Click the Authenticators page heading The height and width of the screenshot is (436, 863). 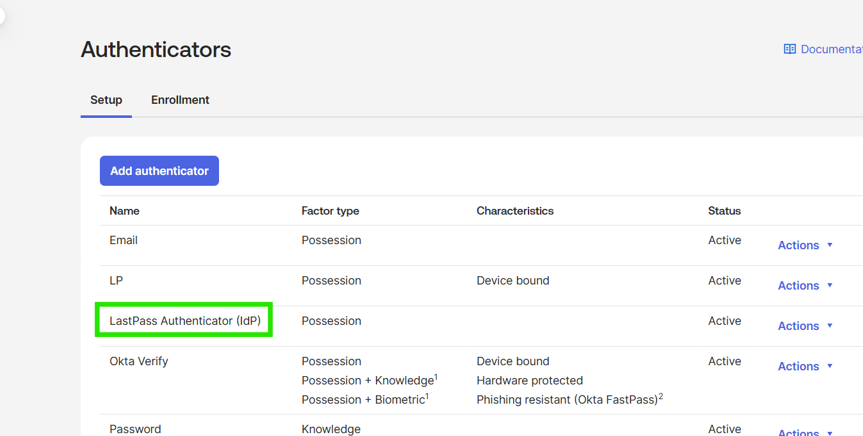(x=156, y=49)
